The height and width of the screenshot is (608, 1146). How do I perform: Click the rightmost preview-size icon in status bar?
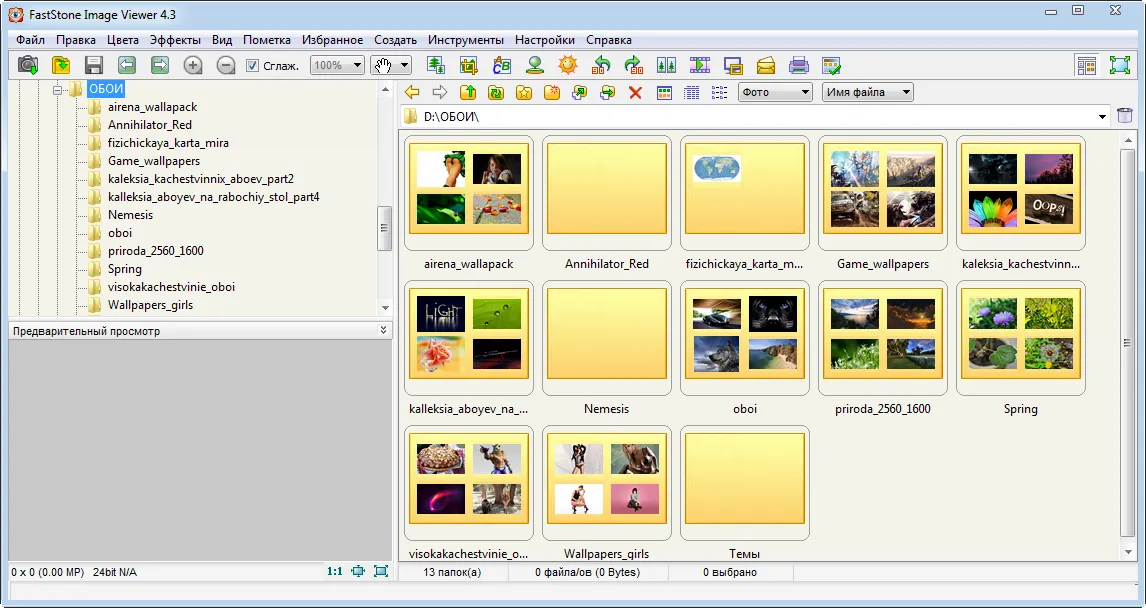(381, 571)
